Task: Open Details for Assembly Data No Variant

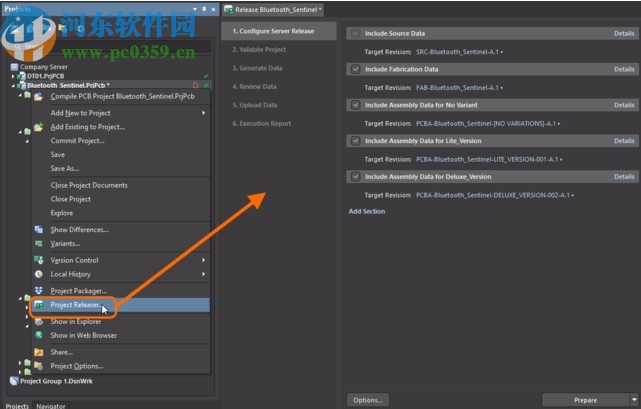Action: (x=624, y=105)
